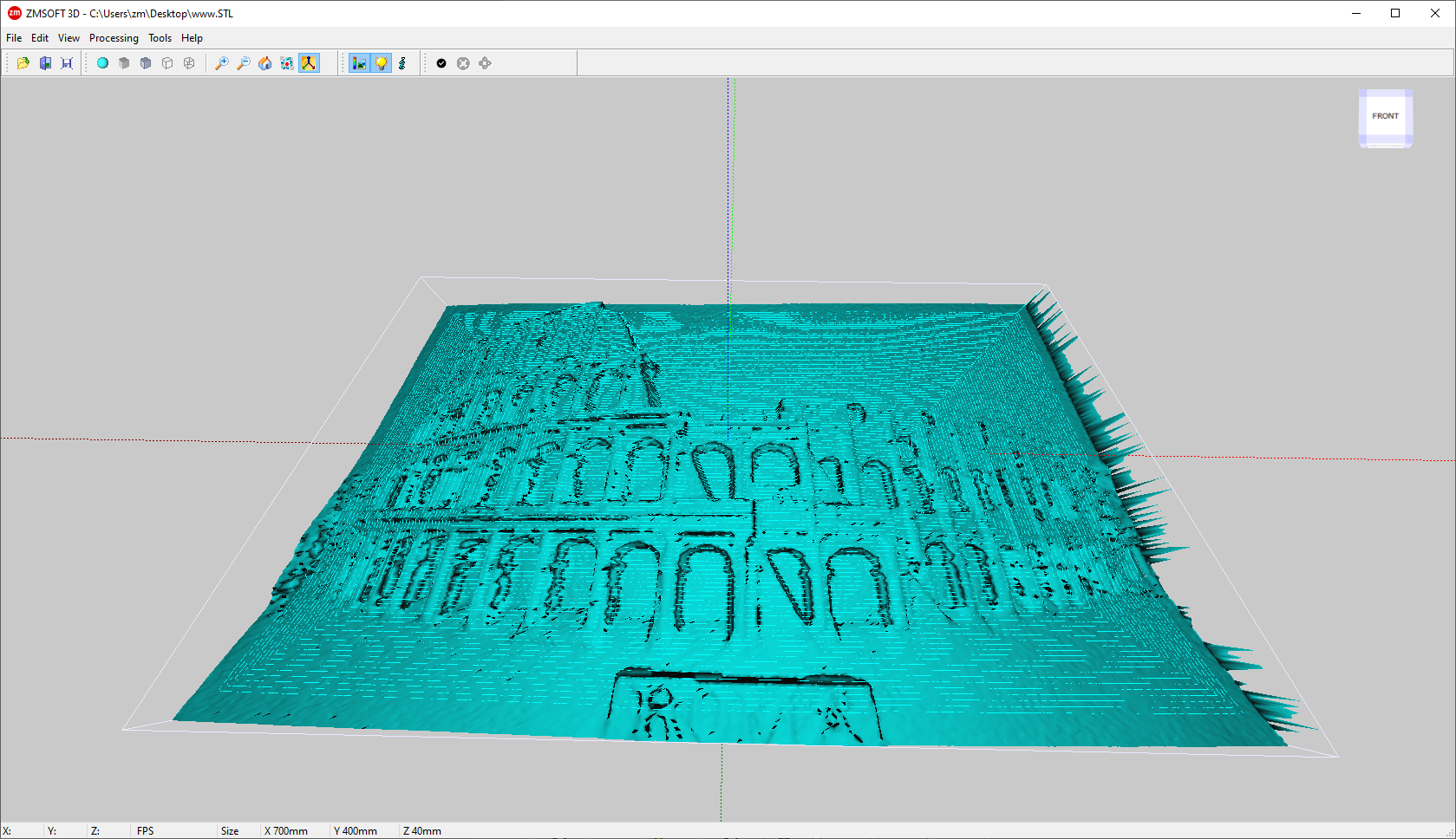Image resolution: width=1456 pixels, height=839 pixels.
Task: Click the import/exit door icon
Action: pos(45,63)
